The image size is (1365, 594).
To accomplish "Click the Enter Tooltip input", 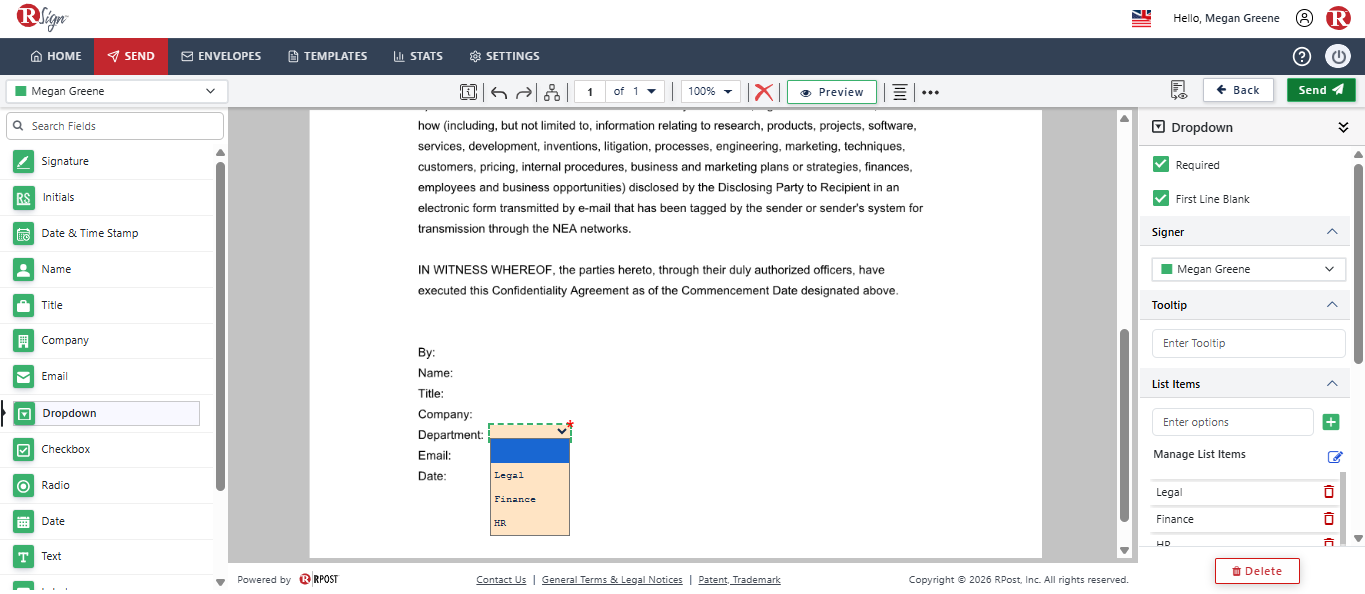I will pos(1249,343).
